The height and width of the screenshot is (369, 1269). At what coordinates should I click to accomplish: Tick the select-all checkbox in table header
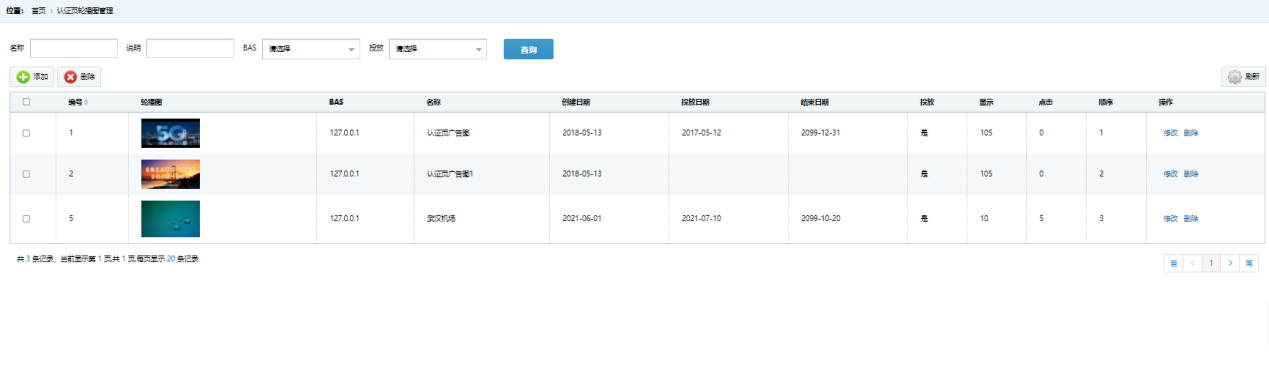pyautogui.click(x=26, y=102)
